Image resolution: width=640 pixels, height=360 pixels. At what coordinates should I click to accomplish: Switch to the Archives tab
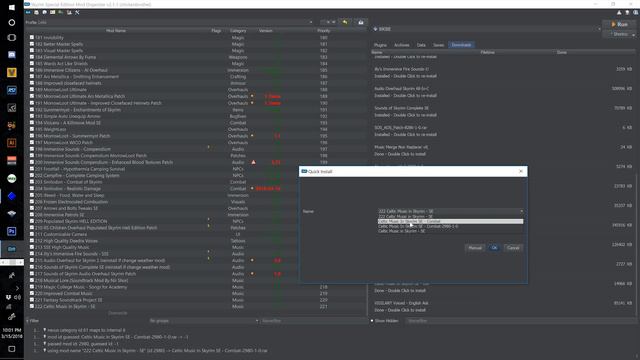pyautogui.click(x=402, y=45)
